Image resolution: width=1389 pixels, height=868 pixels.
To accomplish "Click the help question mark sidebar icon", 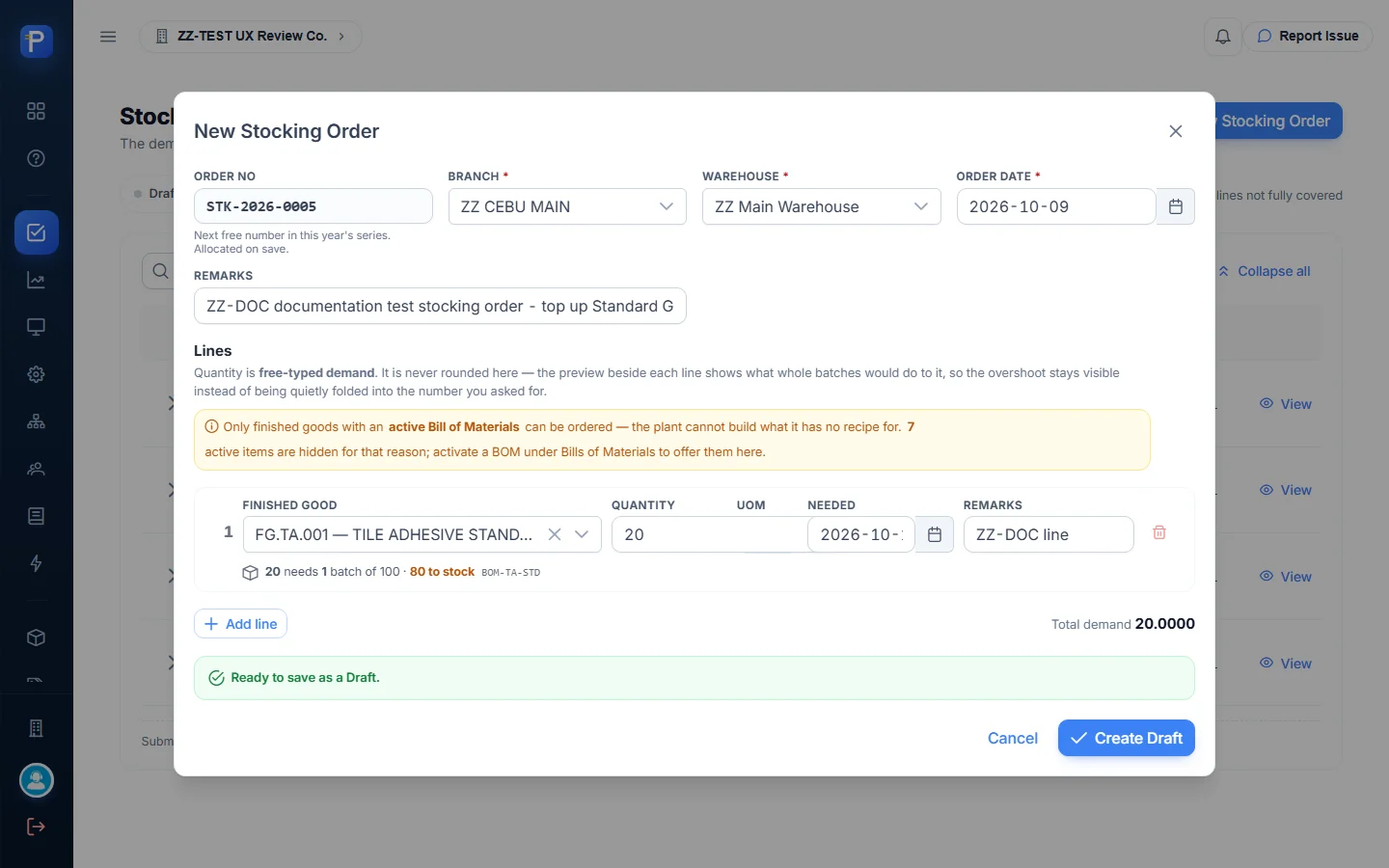I will [36, 158].
